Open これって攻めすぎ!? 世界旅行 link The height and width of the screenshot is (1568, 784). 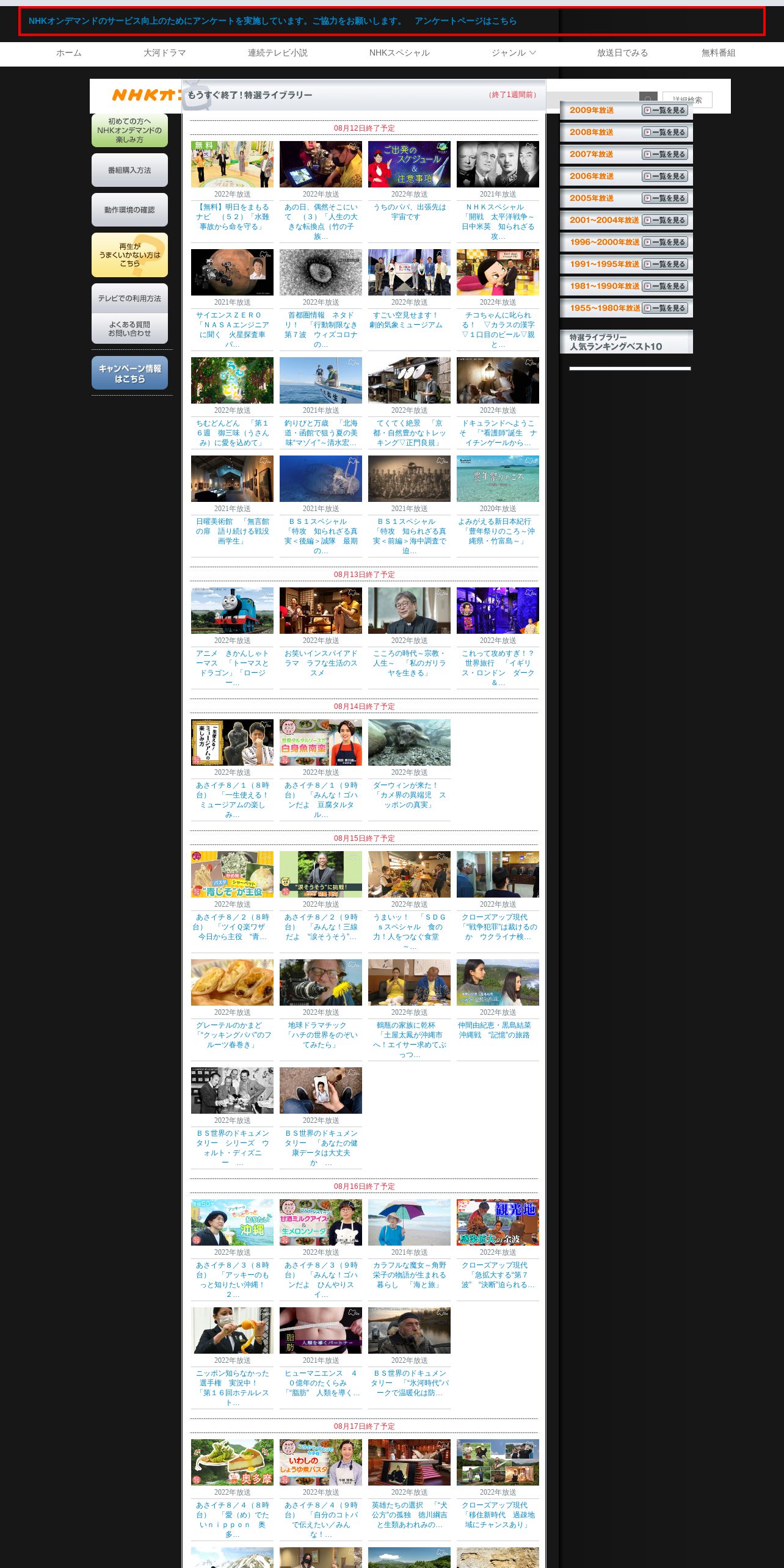point(498,668)
